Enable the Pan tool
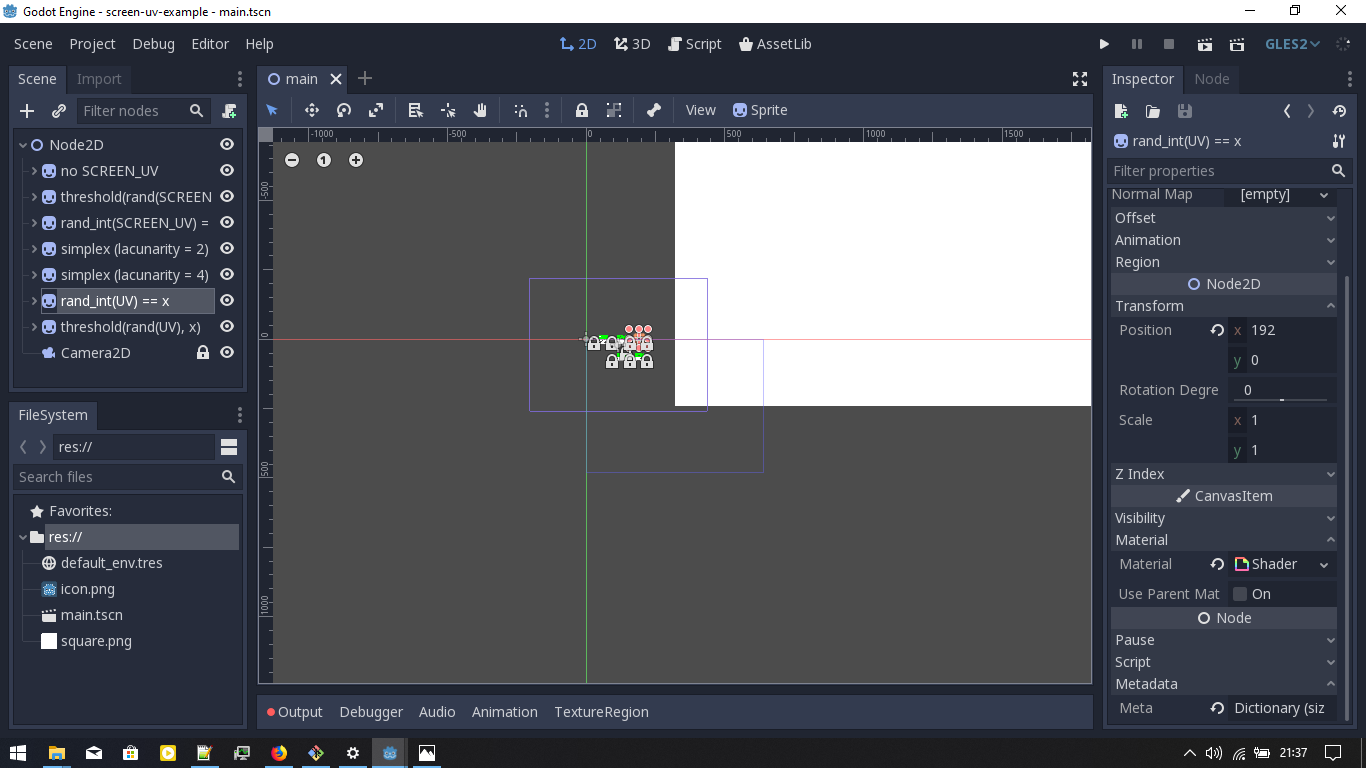 click(x=481, y=110)
